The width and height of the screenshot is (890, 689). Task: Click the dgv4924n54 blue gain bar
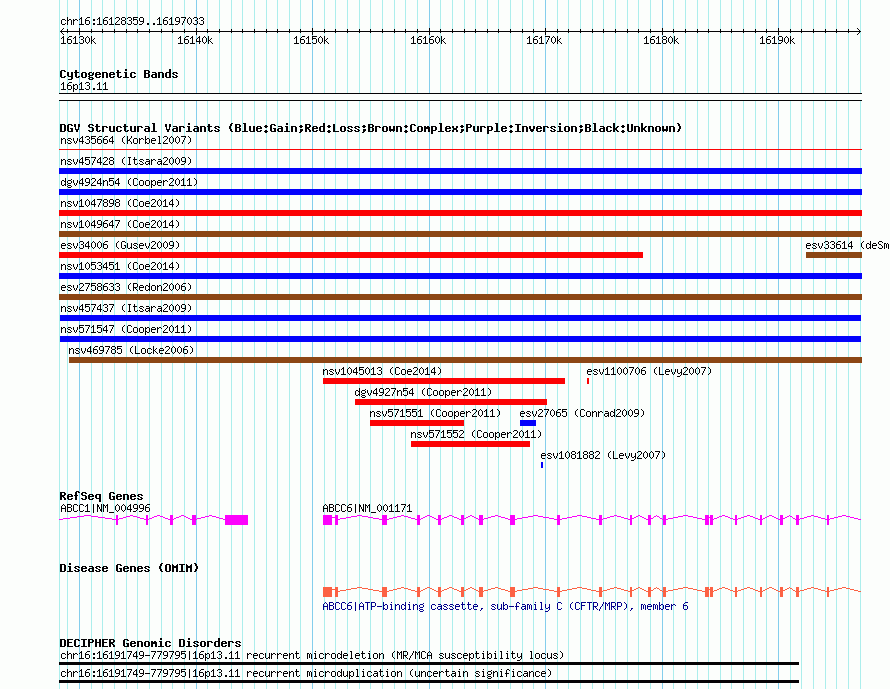tap(460, 192)
